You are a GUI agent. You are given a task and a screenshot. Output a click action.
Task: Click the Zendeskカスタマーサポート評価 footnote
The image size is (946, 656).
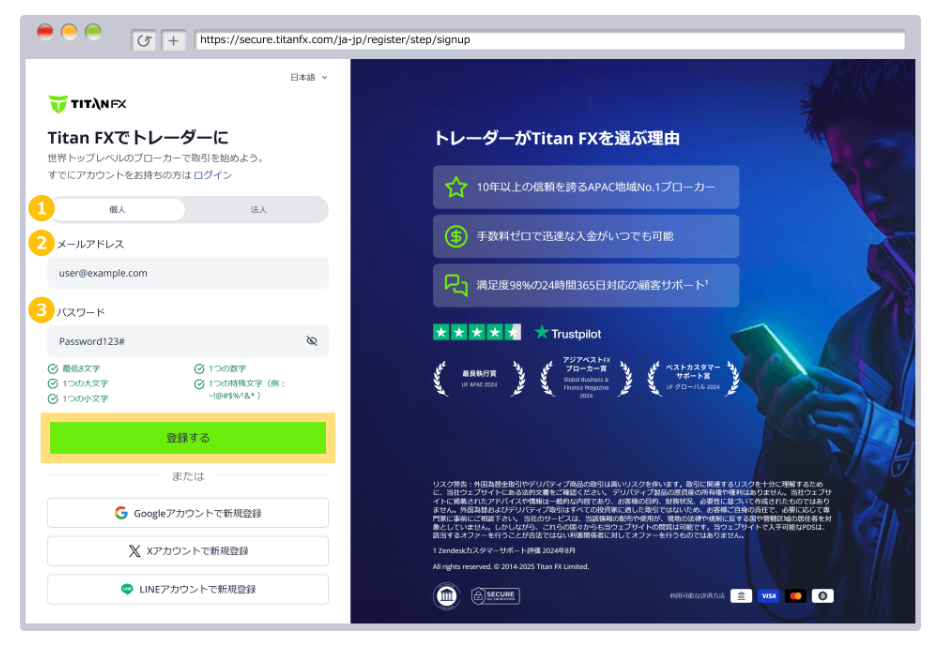point(504,550)
